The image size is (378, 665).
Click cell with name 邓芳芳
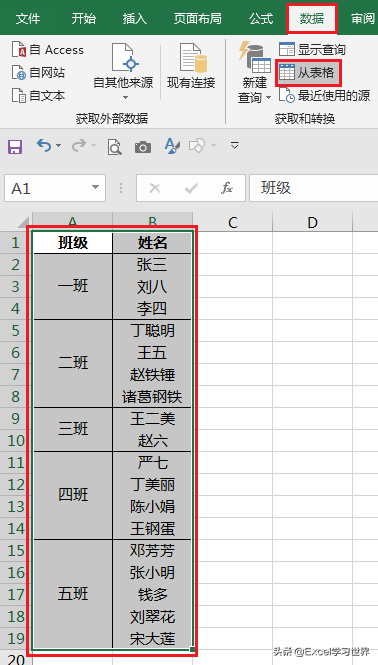coord(152,550)
